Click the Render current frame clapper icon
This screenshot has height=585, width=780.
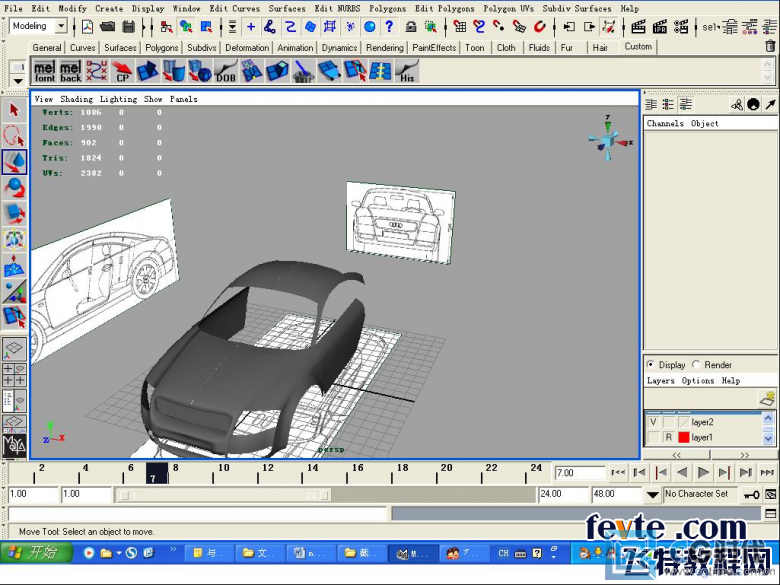[x=638, y=26]
